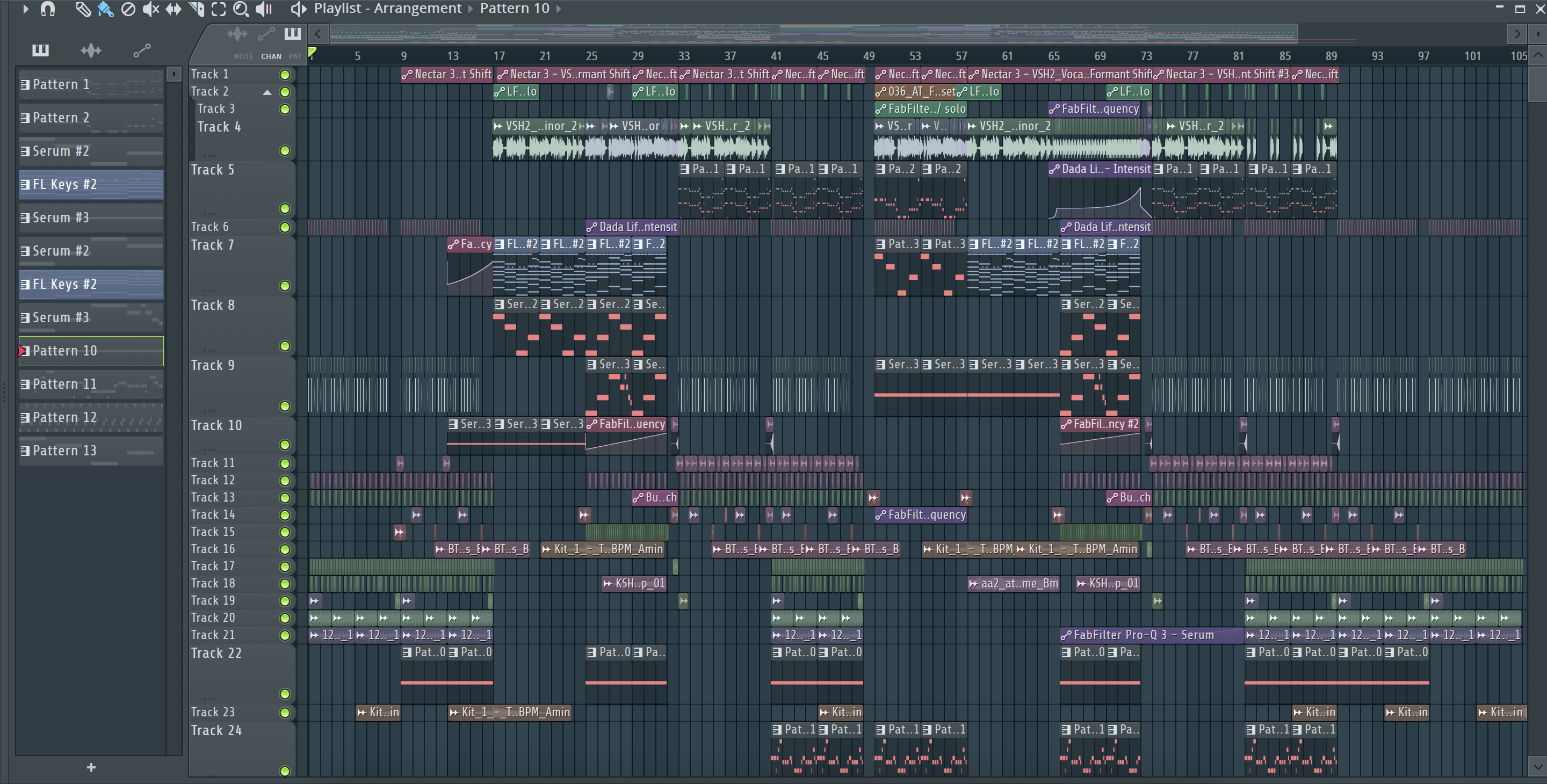Select the Mute tool
Image resolution: width=1547 pixels, height=784 pixels.
click(x=151, y=9)
